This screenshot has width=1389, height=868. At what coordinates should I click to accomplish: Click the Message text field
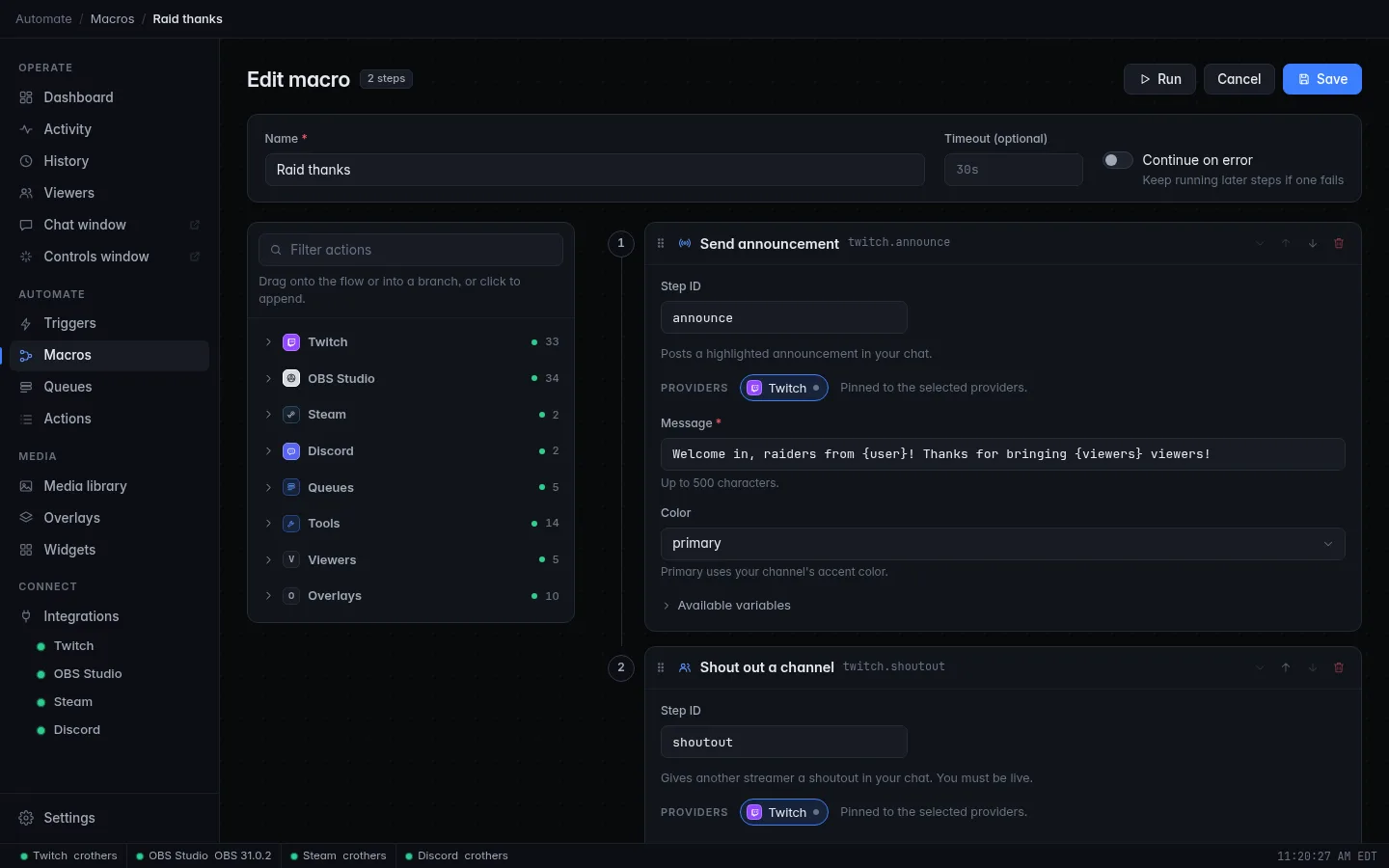click(1003, 454)
